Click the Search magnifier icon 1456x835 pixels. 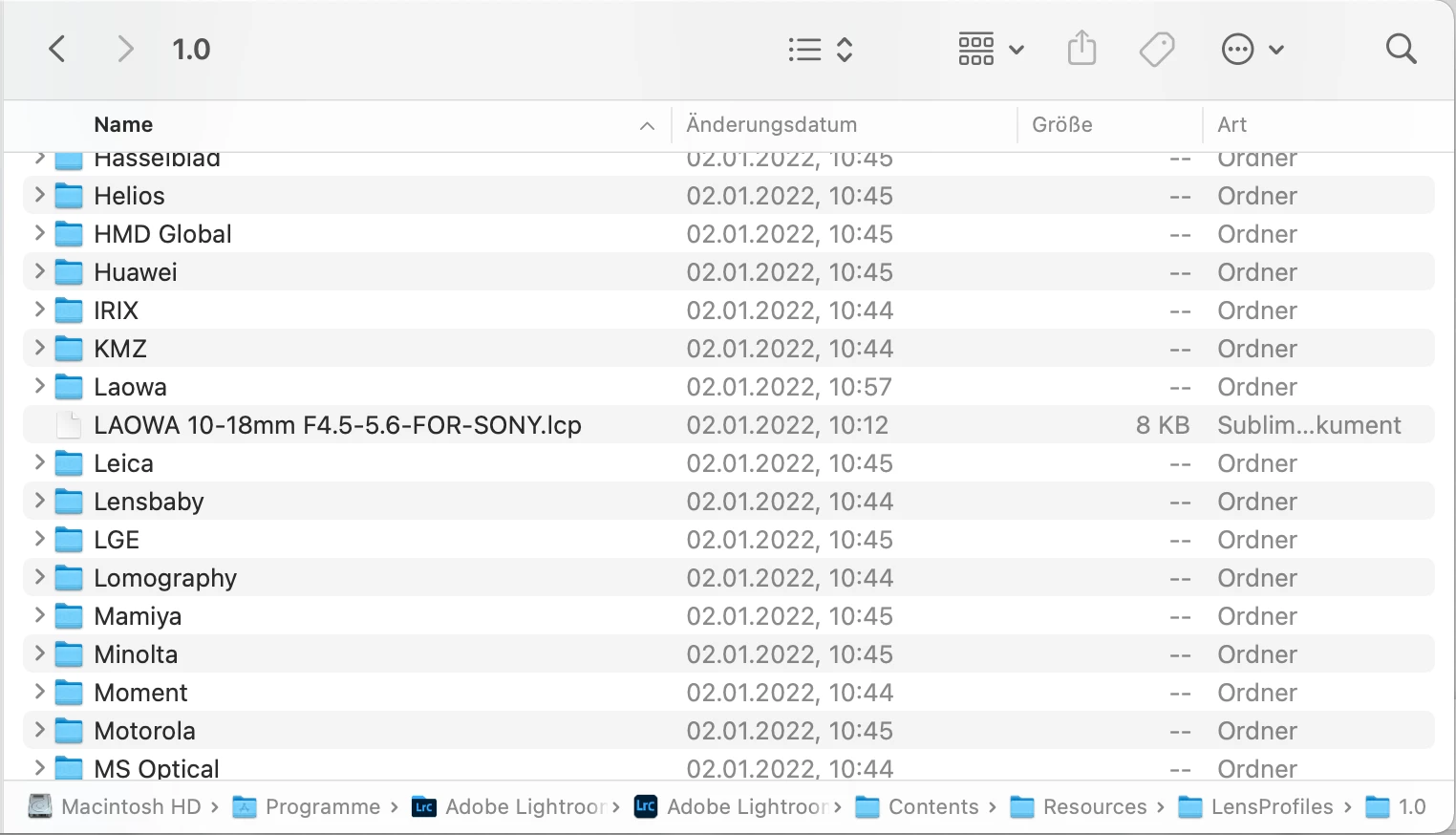click(1401, 49)
